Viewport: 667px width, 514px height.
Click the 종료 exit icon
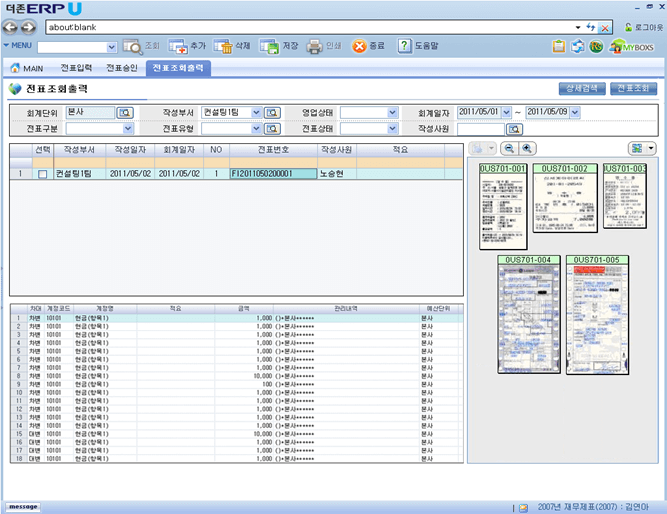tap(358, 46)
